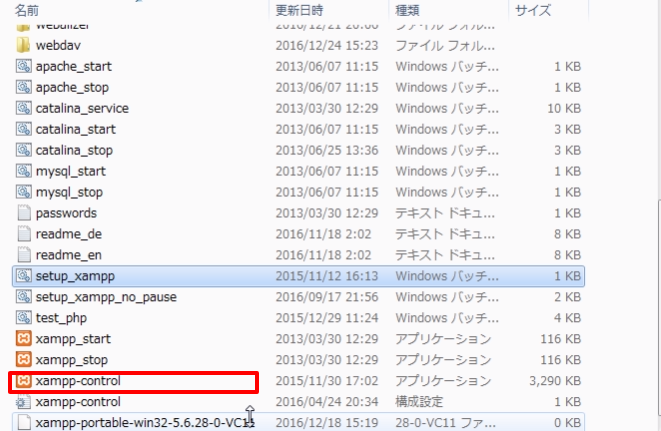Sort by the 更新日時 column header
The image size is (661, 431).
[x=299, y=10]
